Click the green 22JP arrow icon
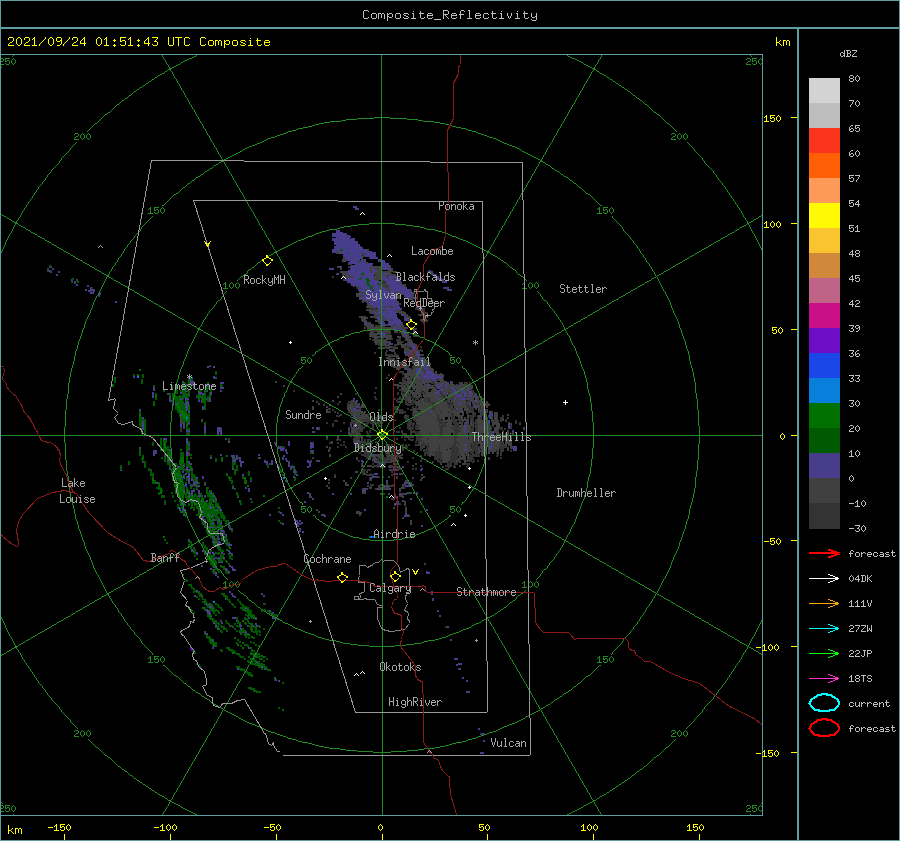900x841 pixels. tap(824, 653)
